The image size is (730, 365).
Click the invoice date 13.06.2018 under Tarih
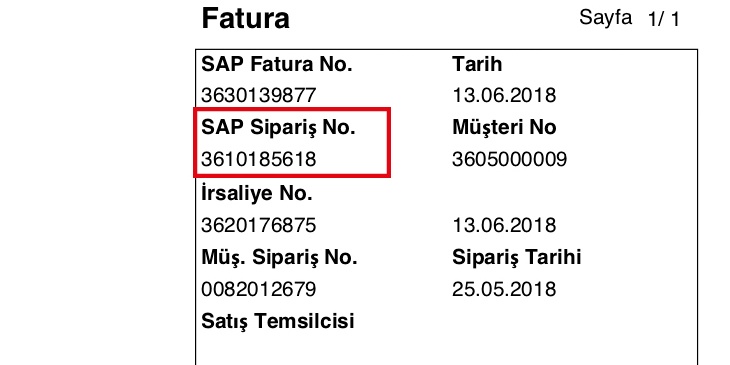(x=504, y=96)
